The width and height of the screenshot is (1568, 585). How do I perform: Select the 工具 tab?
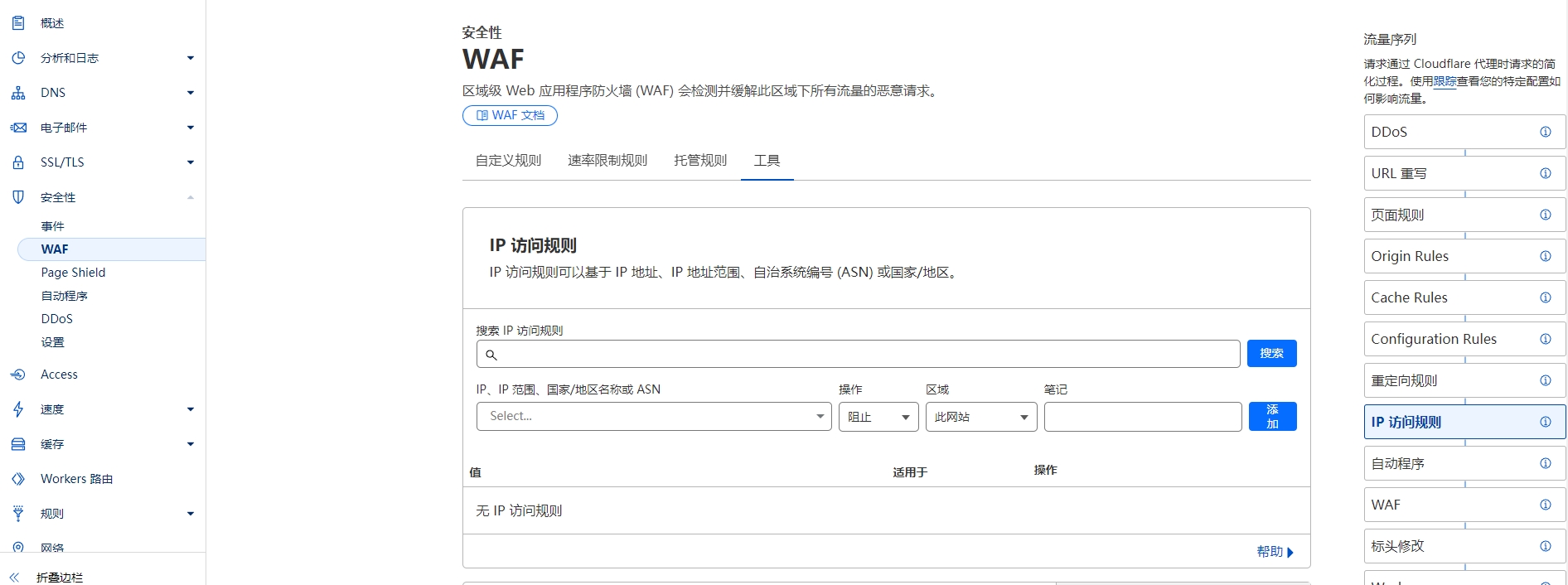(767, 161)
